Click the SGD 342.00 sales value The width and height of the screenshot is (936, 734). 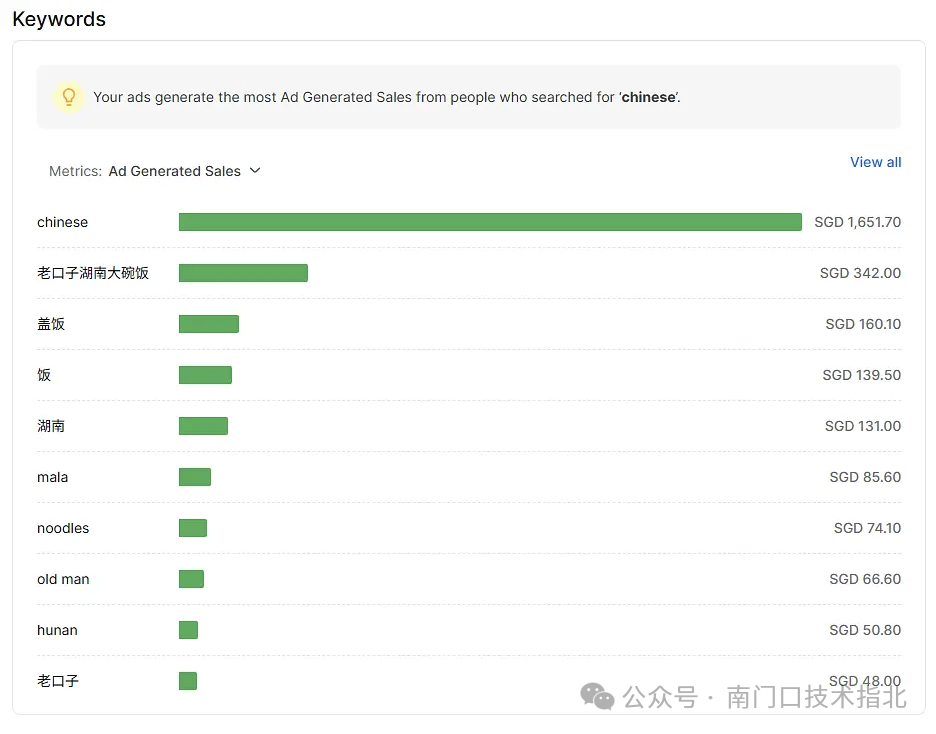coord(860,273)
